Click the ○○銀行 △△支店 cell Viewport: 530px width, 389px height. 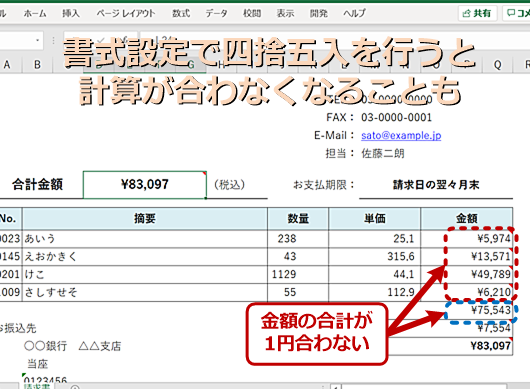pyautogui.click(x=73, y=346)
